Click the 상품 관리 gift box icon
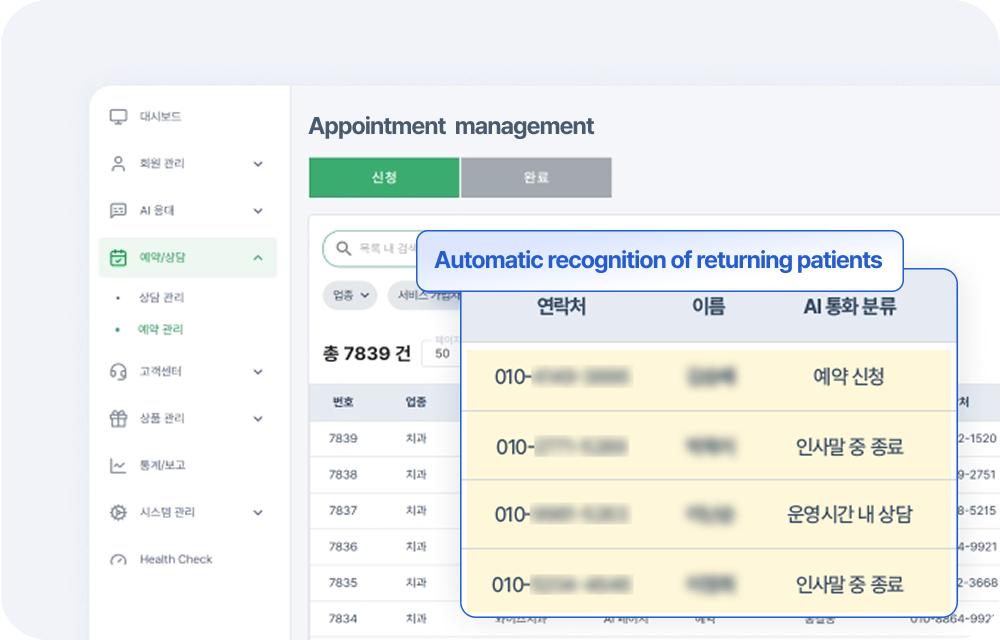 118,419
